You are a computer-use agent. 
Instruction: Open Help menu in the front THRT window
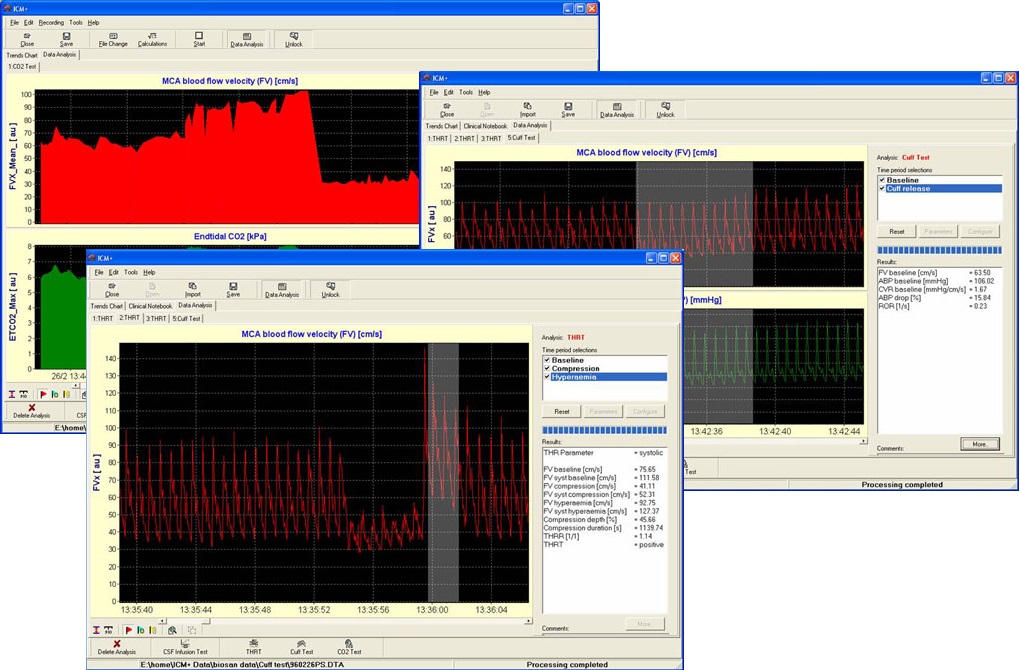(x=149, y=272)
